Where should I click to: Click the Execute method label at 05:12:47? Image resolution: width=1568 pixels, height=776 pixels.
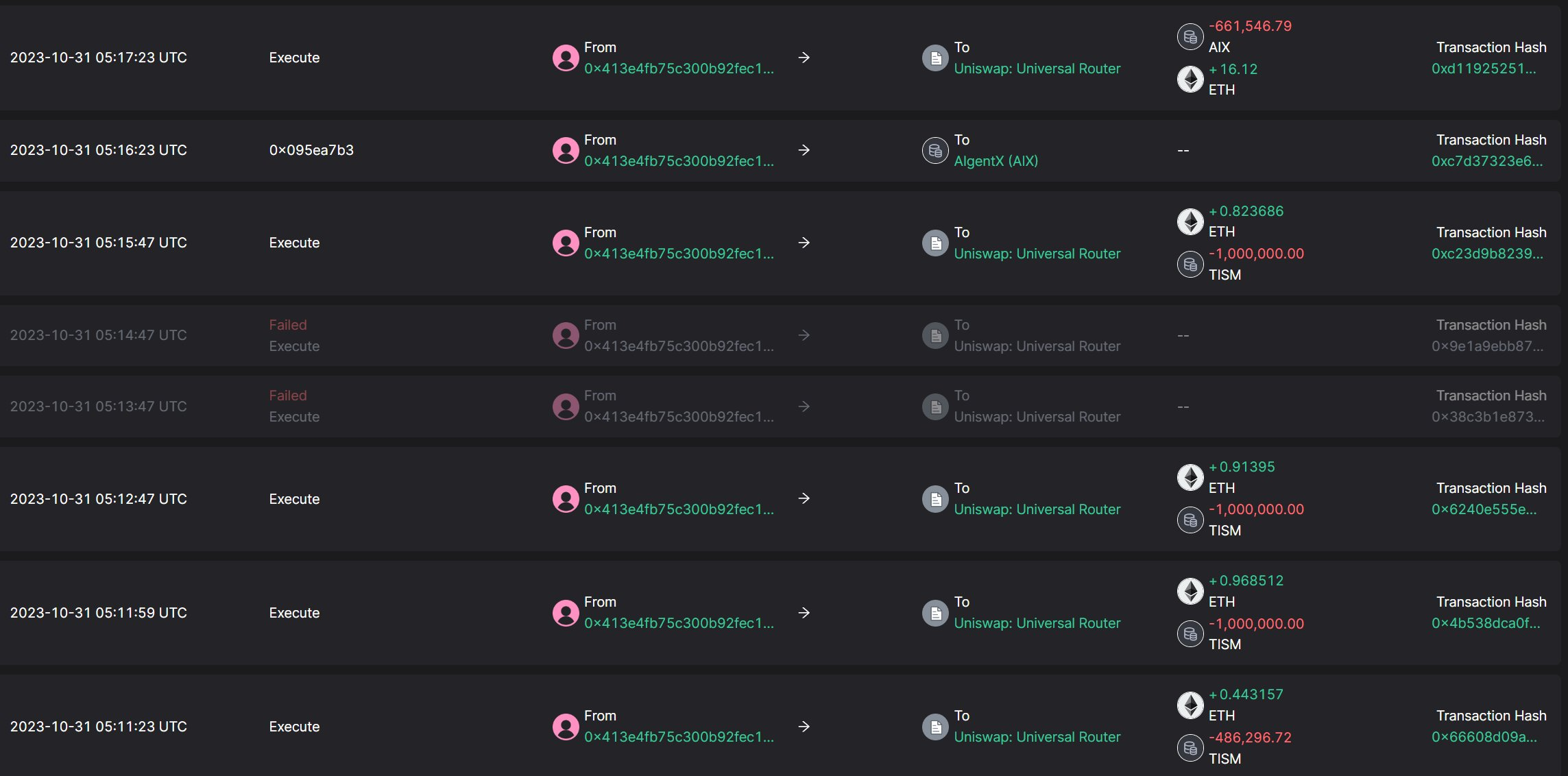(294, 499)
